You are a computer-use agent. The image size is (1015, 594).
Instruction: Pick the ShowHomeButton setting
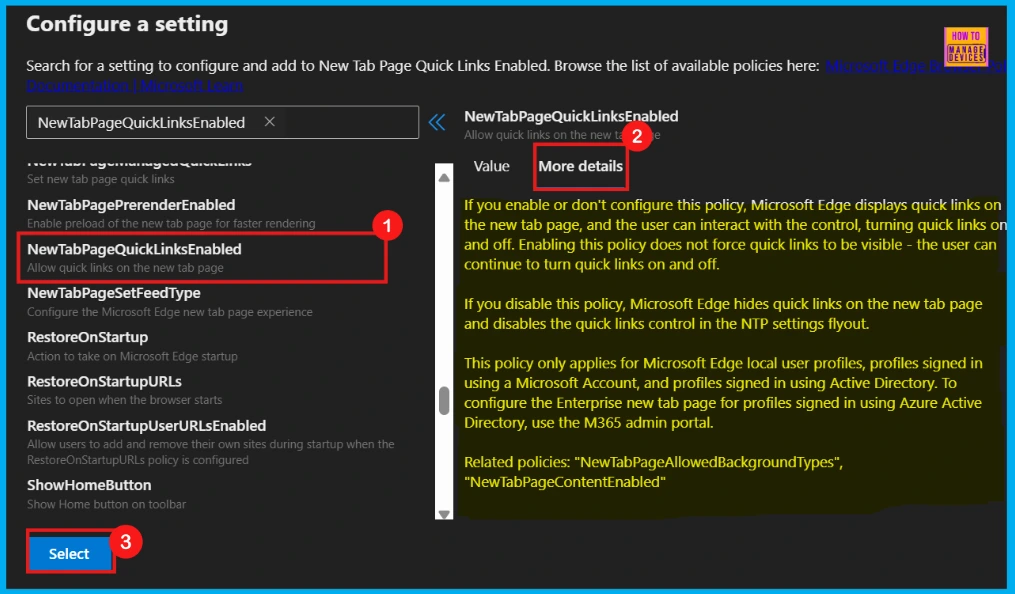pyautogui.click(x=106, y=494)
